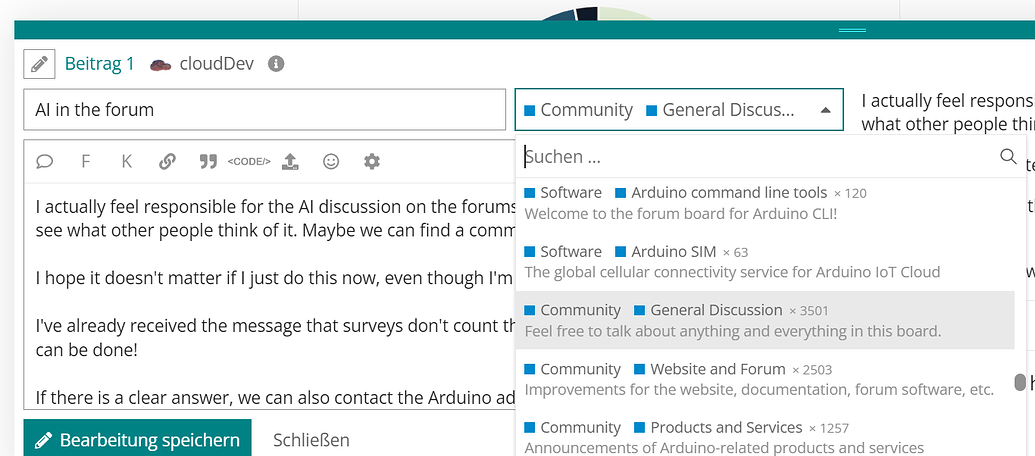The height and width of the screenshot is (456, 1035).
Task: Open the Beitrag 1 link
Action: point(99,64)
